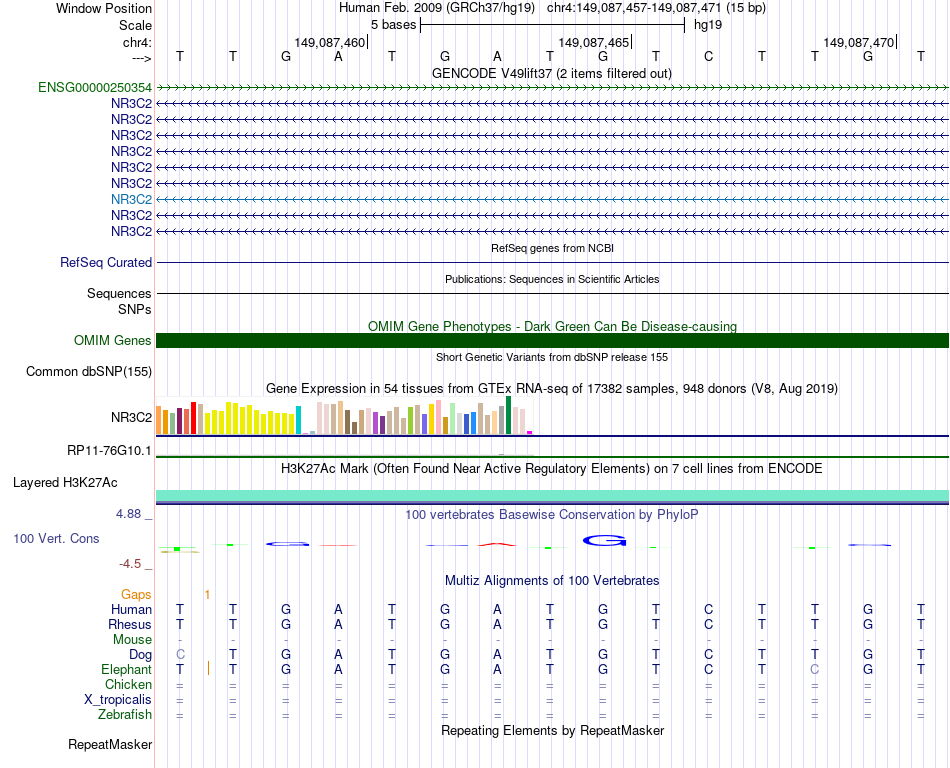This screenshot has width=950, height=768.
Task: Click 'Publications: Sequences in Scientific Articles' title
Action: coord(552,279)
